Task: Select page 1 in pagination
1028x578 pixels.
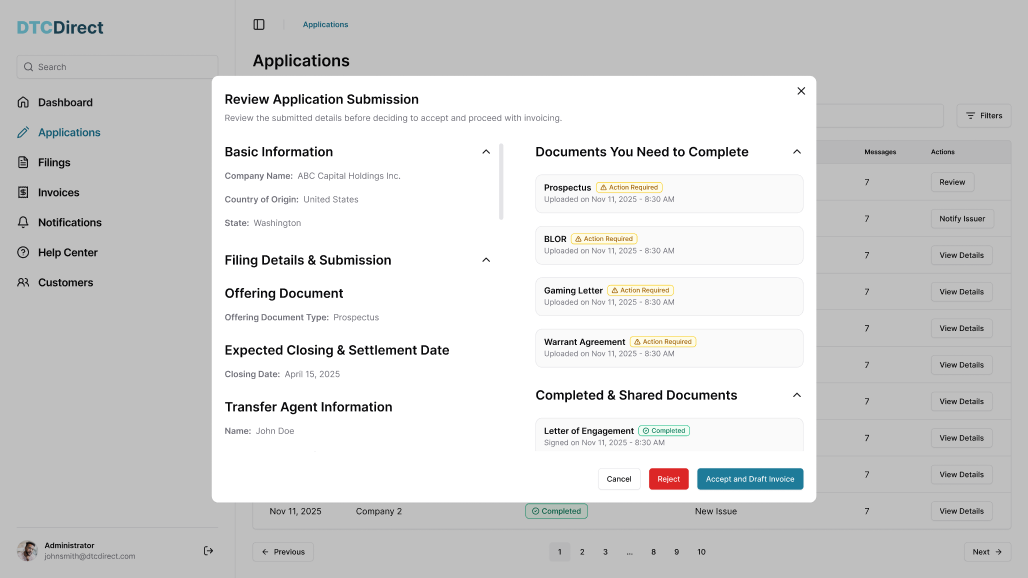Action: click(559, 552)
